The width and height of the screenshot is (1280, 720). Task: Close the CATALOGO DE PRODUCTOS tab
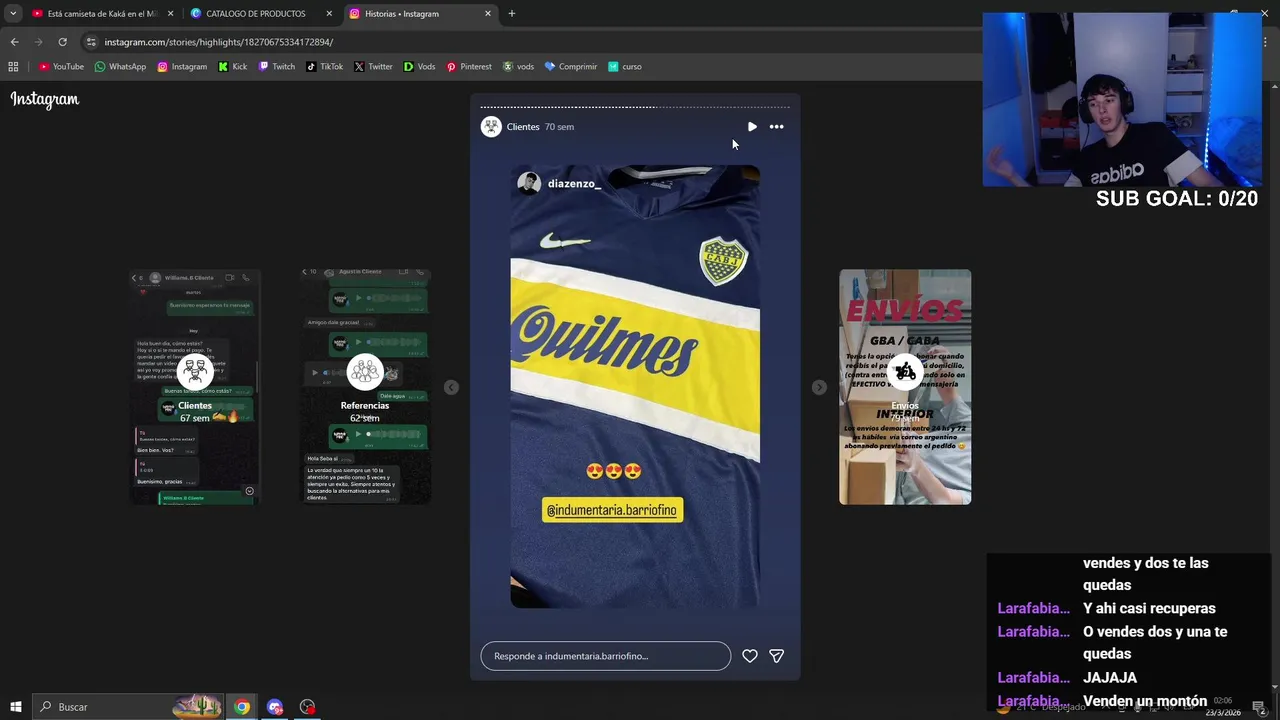click(x=329, y=14)
